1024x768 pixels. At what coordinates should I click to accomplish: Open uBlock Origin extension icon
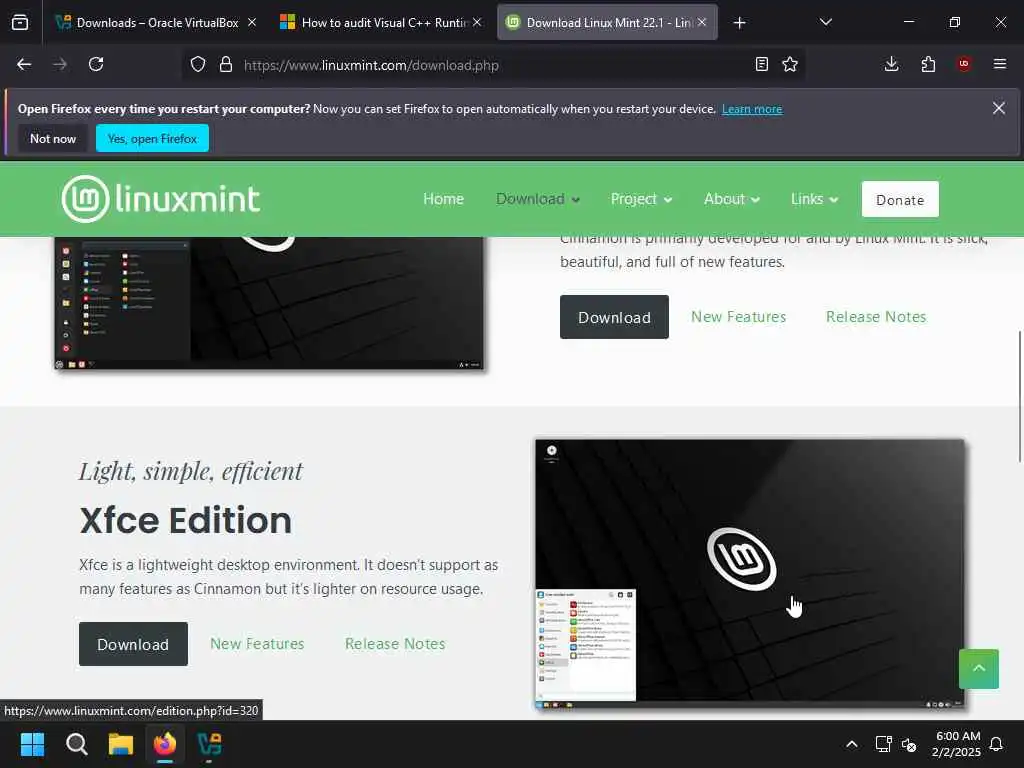(964, 64)
